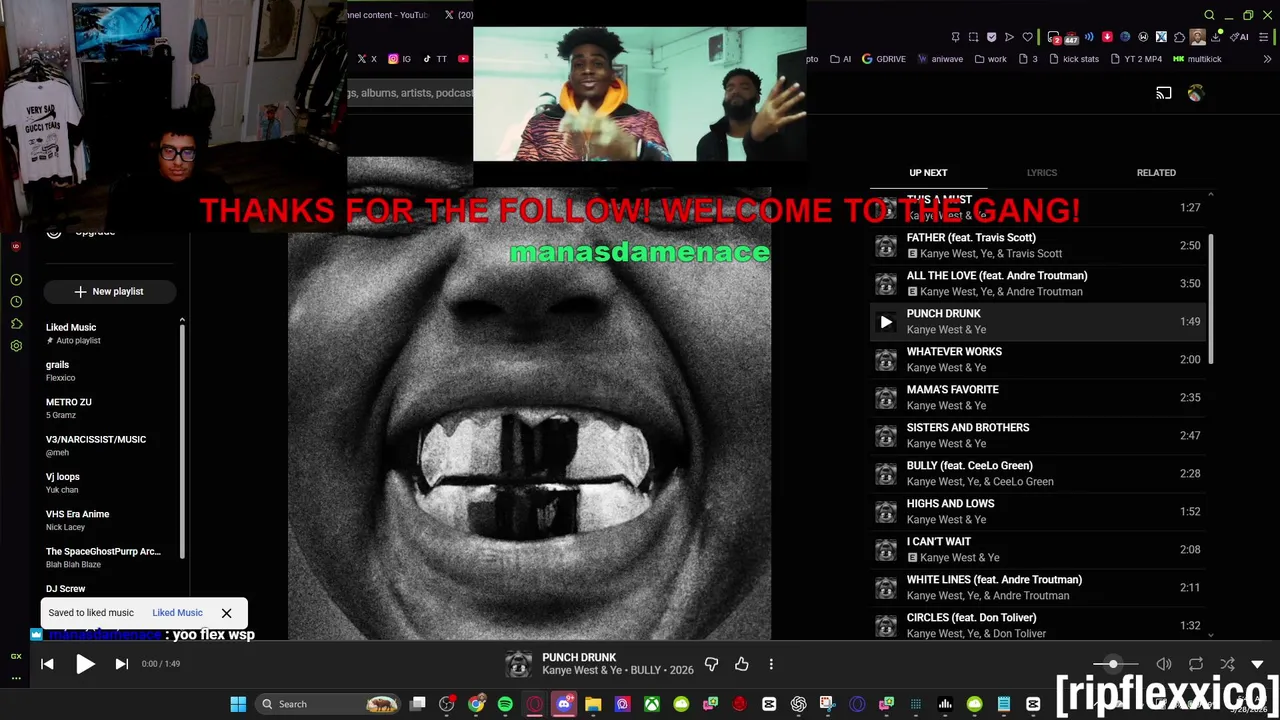The height and width of the screenshot is (720, 1280).
Task: Toggle repeat mode in the player
Action: [1196, 664]
